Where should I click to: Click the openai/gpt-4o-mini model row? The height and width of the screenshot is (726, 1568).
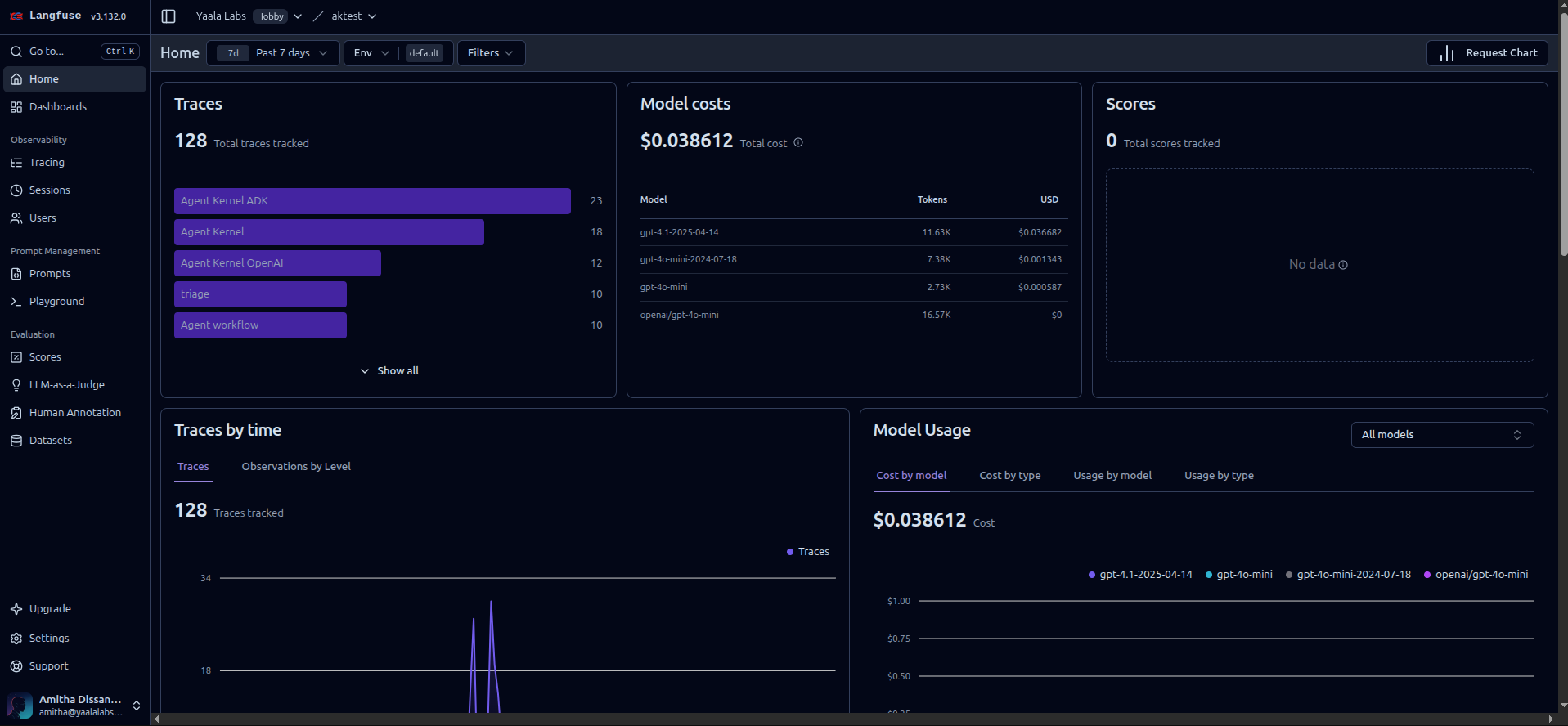(854, 315)
